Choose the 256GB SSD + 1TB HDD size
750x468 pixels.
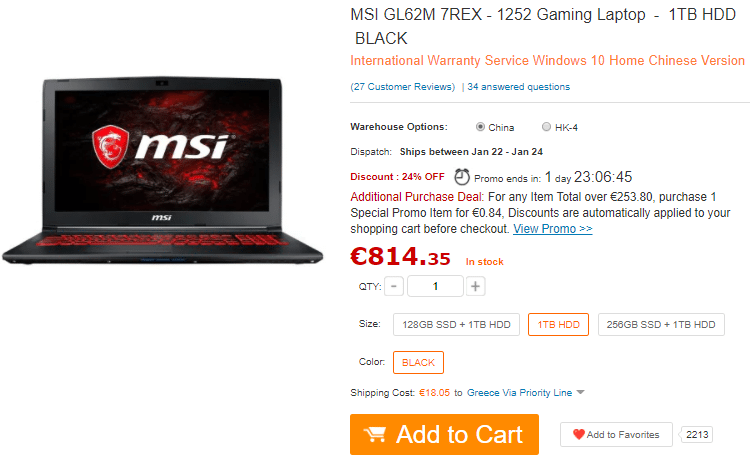click(661, 324)
